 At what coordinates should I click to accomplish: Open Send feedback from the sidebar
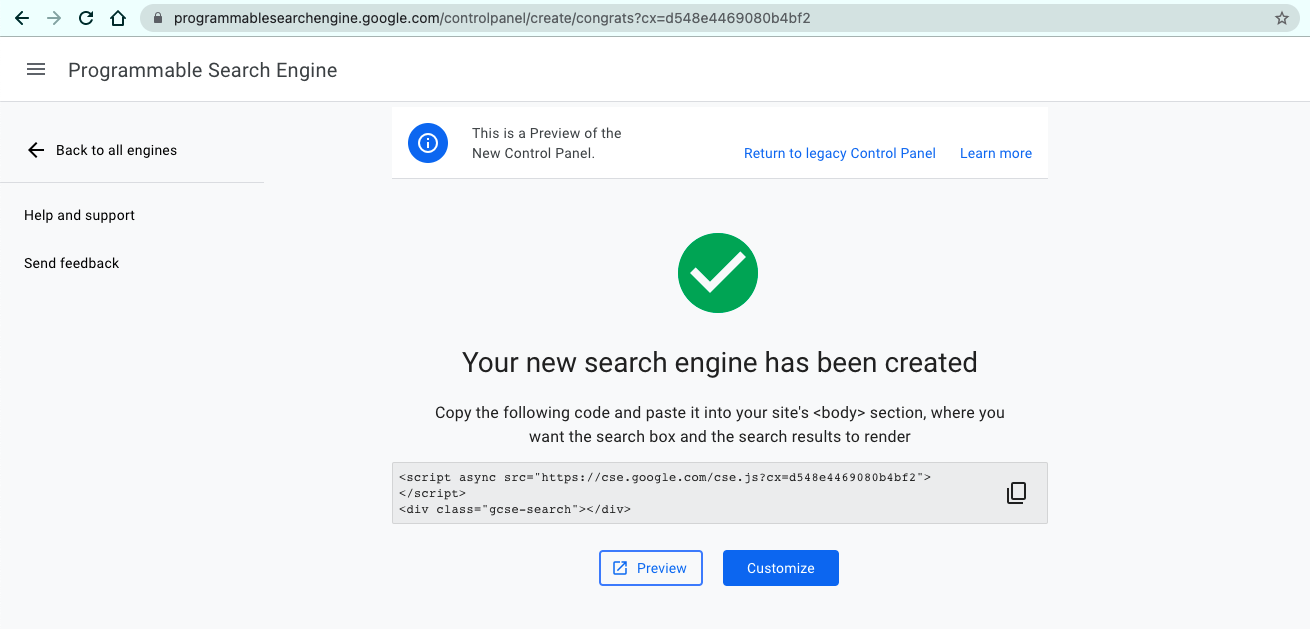(x=71, y=263)
